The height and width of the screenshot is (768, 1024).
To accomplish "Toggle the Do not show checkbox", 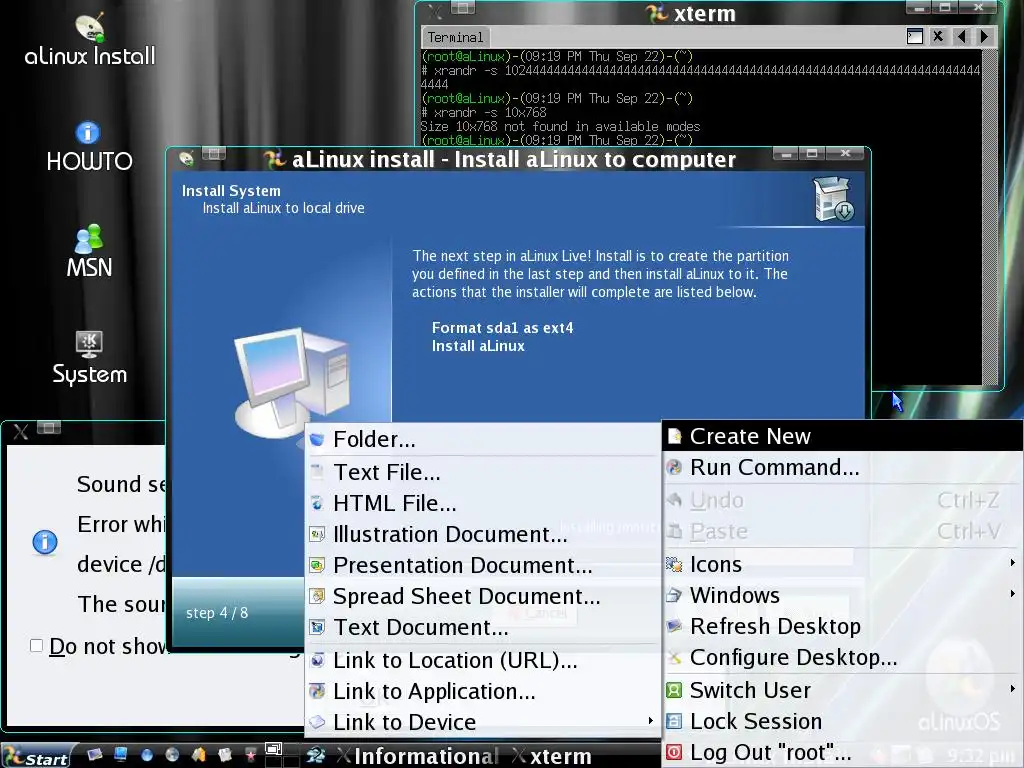I will (x=37, y=646).
